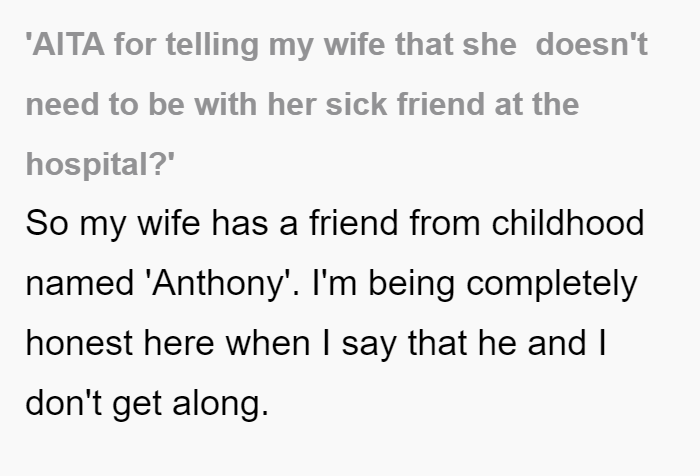Click the word 'get' on the last line
This screenshot has width=700, height=476.
pos(137,405)
